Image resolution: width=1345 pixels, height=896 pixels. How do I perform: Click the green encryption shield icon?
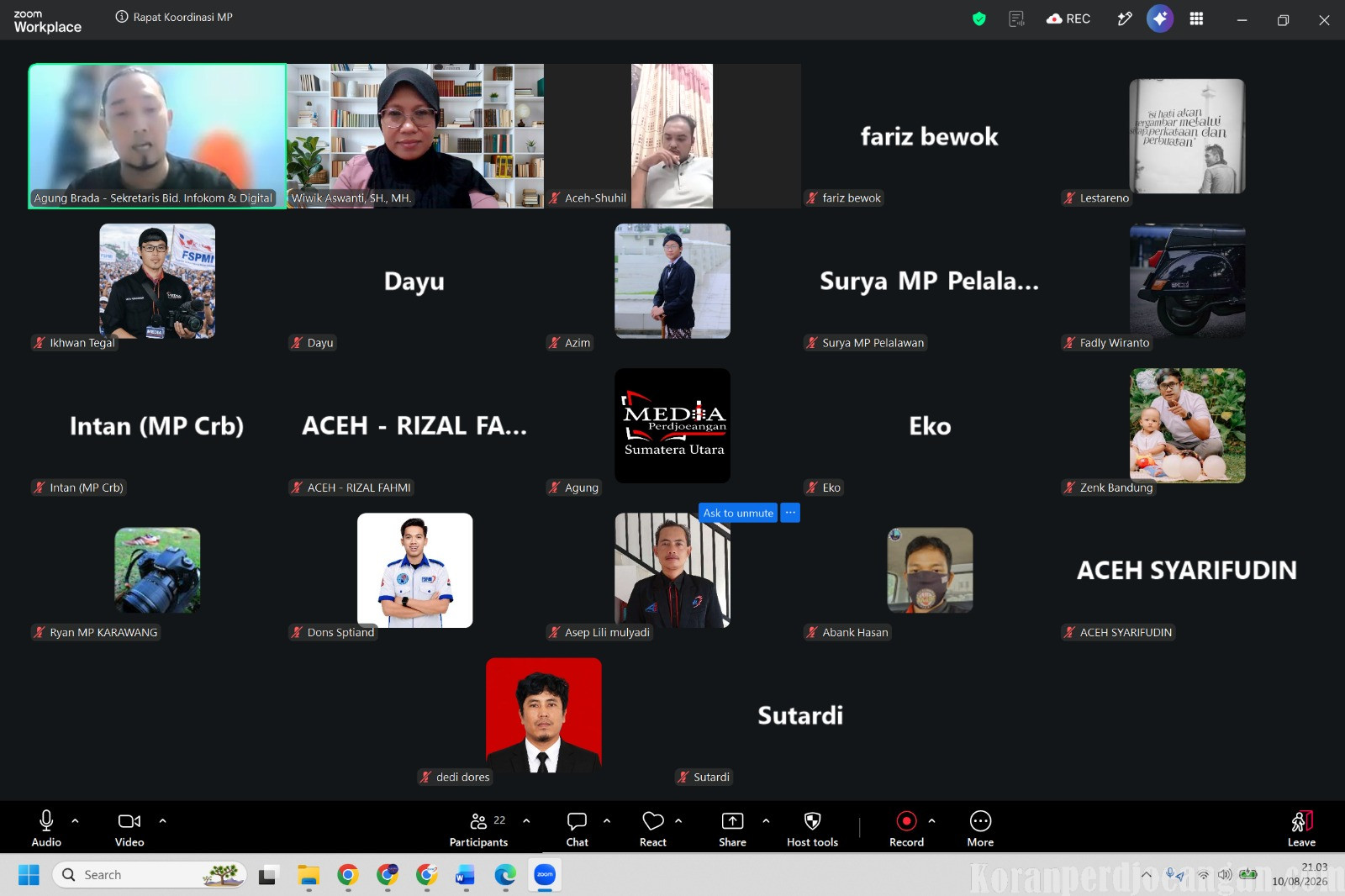point(979,18)
